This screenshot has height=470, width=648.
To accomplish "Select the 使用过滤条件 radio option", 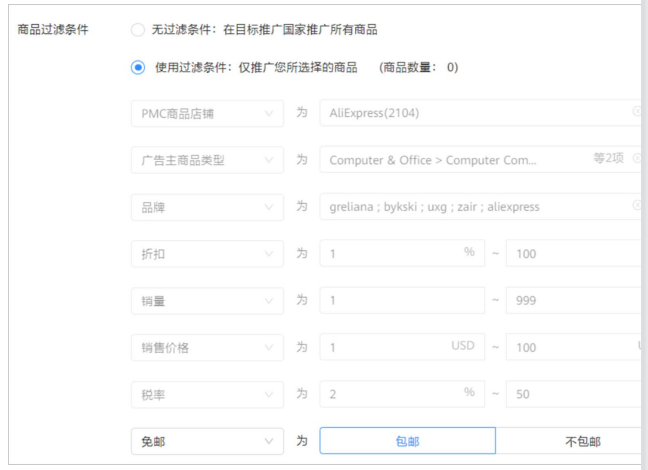I will pyautogui.click(x=138, y=67).
